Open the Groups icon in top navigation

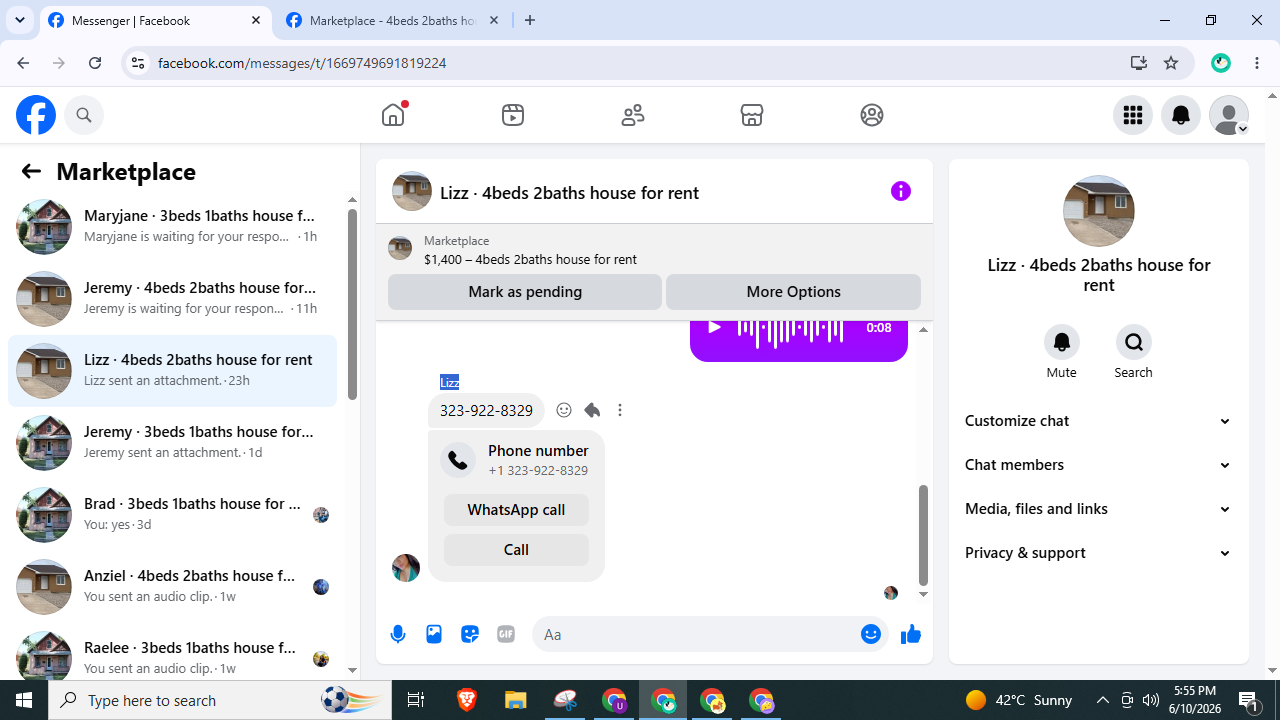click(x=872, y=115)
